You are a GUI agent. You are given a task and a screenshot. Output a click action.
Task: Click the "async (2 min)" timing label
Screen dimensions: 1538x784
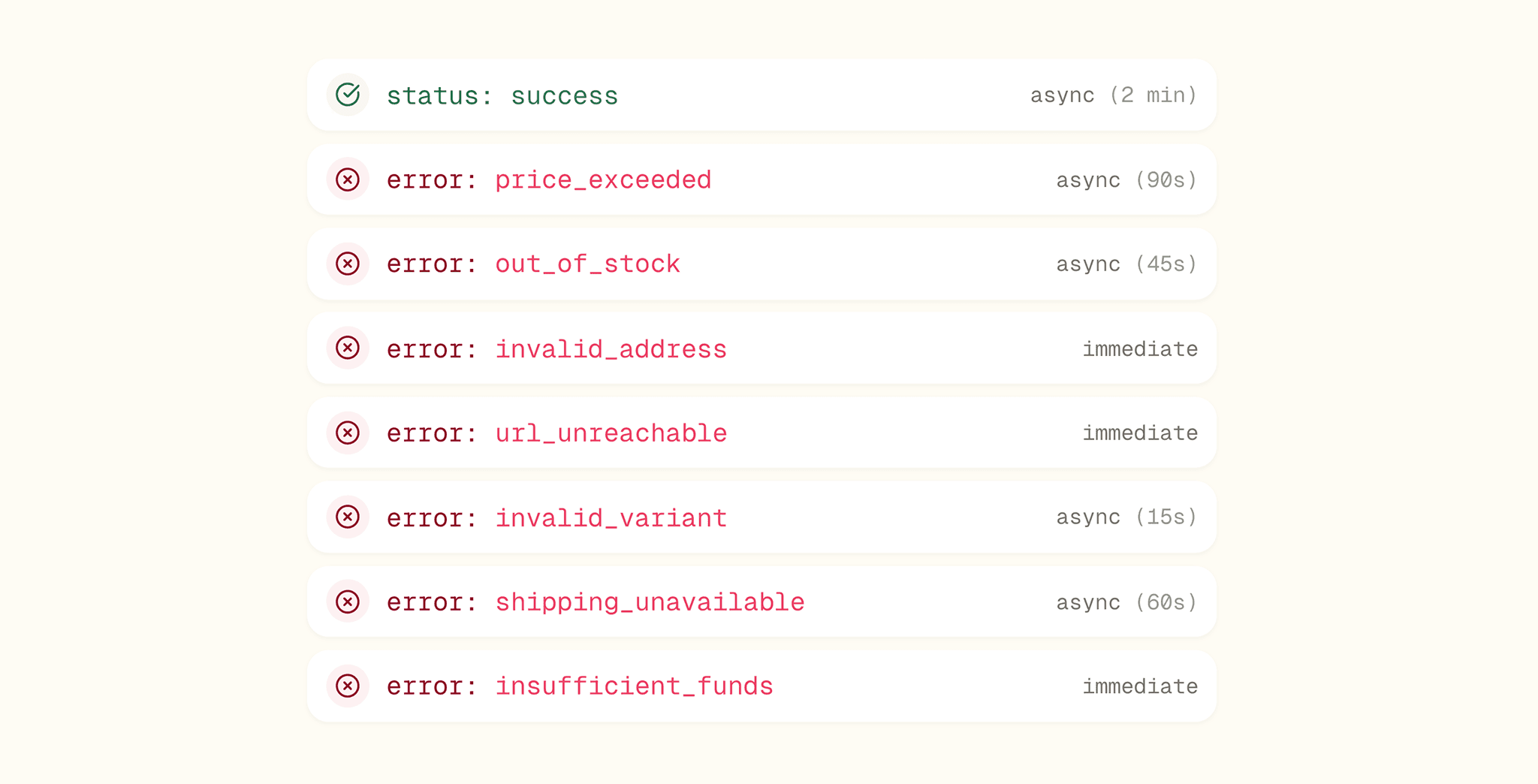coord(1113,95)
